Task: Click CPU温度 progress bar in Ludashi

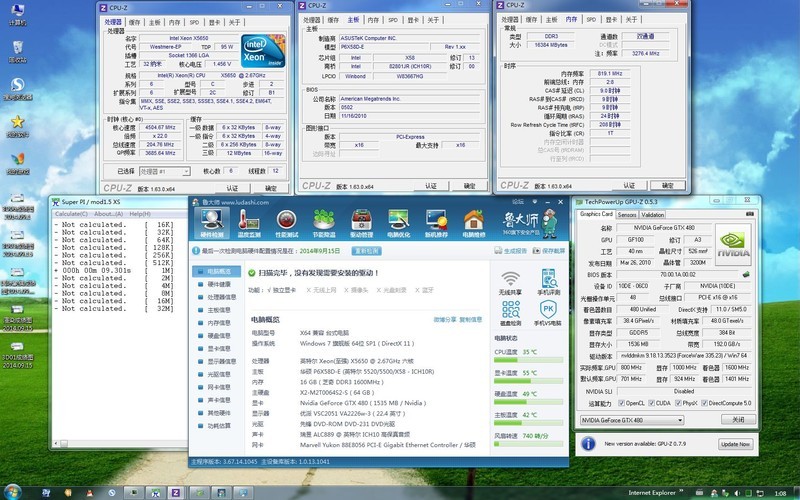Action: pos(528,360)
